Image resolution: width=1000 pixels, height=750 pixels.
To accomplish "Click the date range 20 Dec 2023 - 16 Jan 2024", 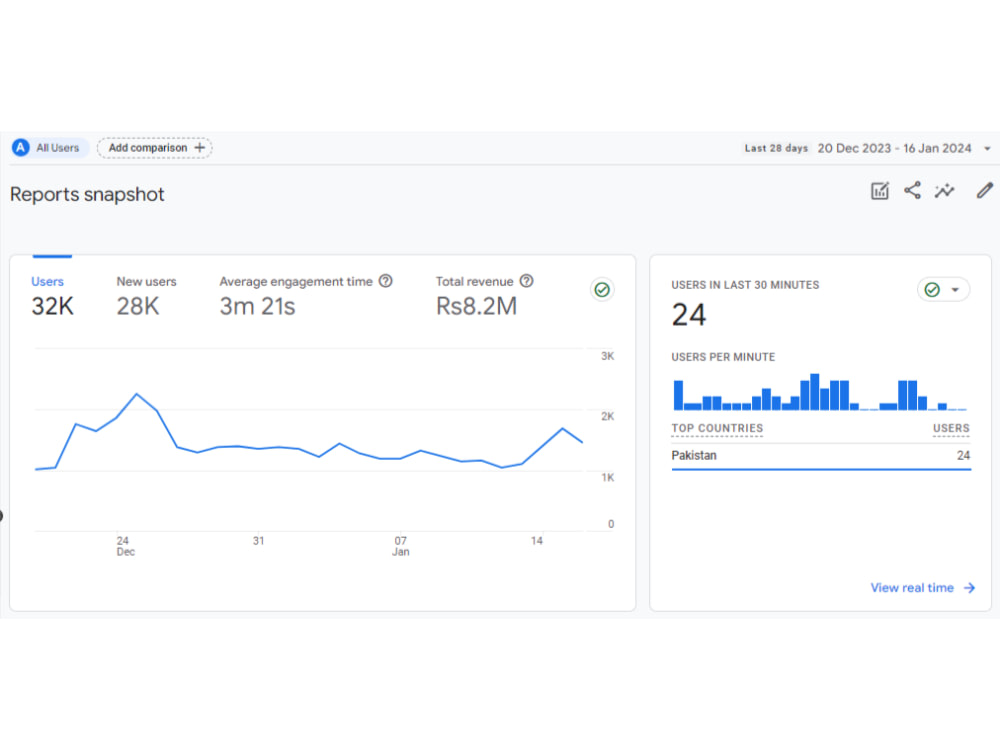I will tap(894, 149).
